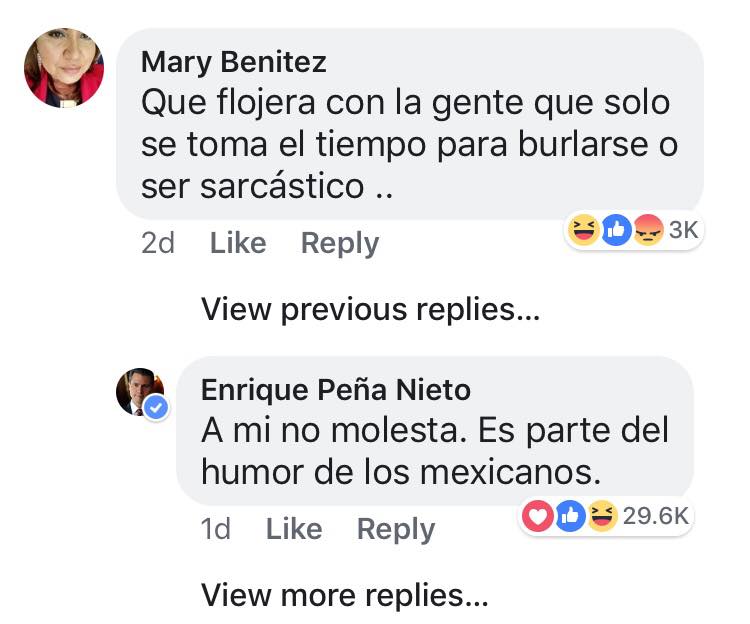Click the Enrique Peña Nieto name link
The width and height of the screenshot is (750, 624).
335,388
